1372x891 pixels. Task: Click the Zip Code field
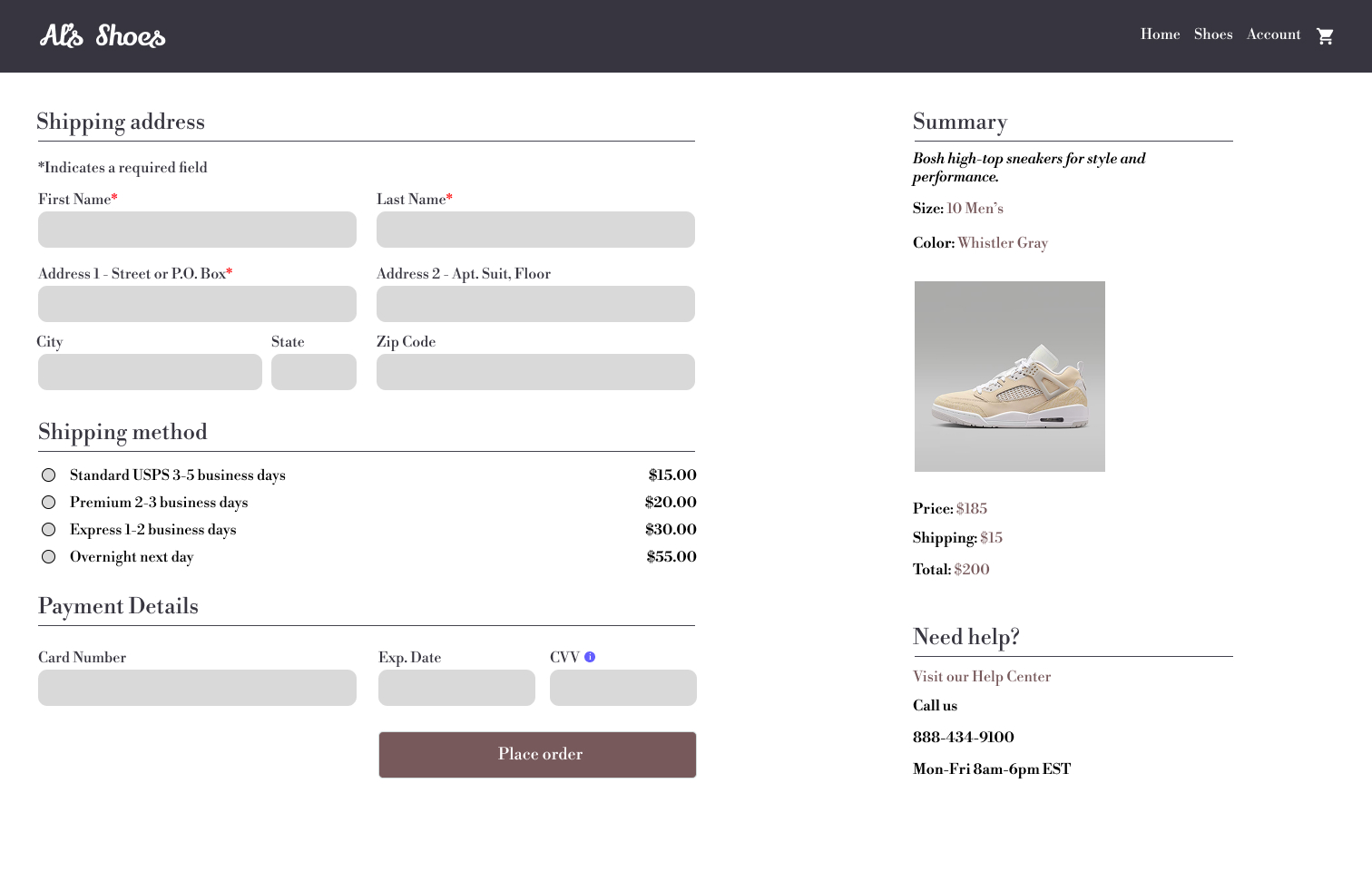point(535,371)
